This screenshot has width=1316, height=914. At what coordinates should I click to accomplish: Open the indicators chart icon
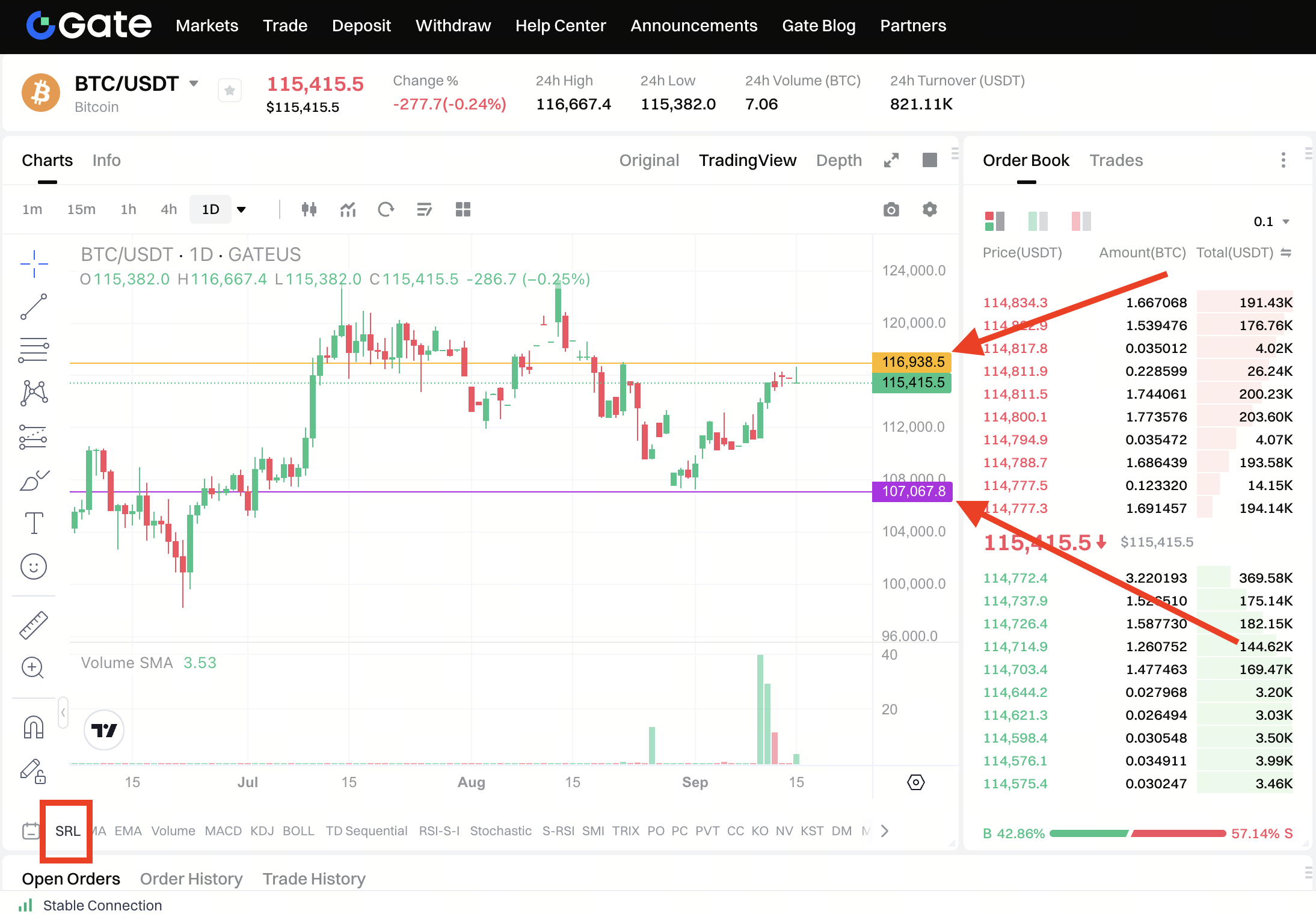tap(348, 209)
